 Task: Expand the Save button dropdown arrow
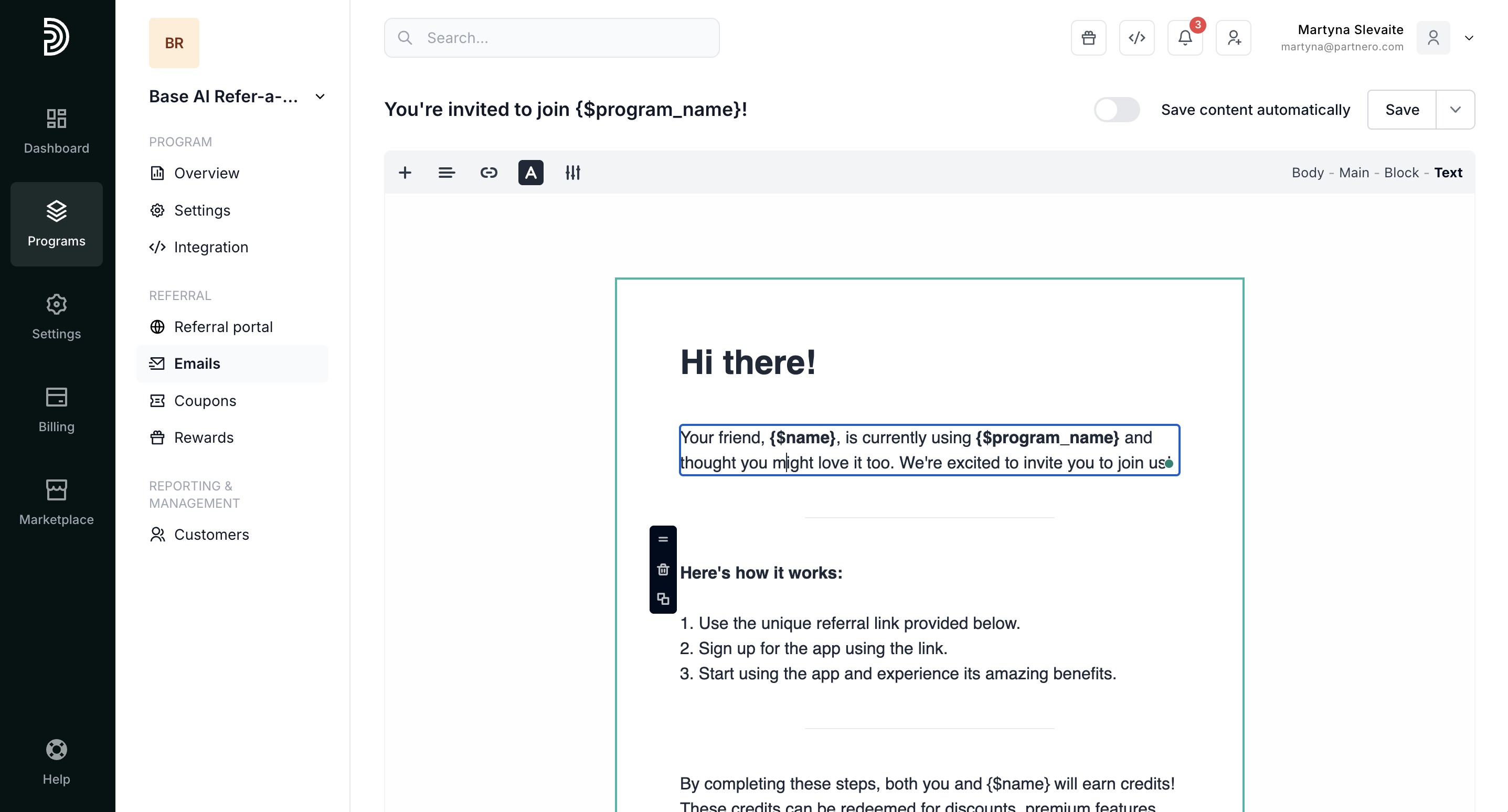coord(1456,110)
